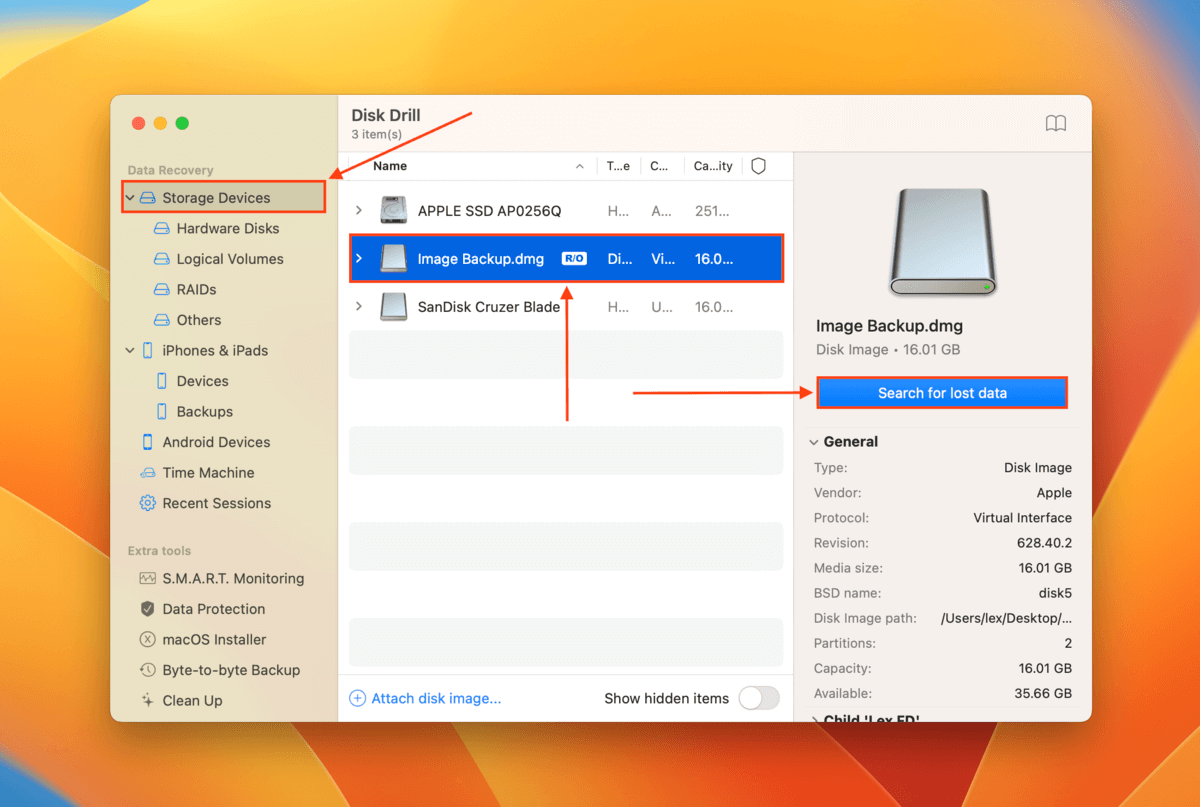
Task: Click the R/O badge on Image Backup.dmg
Action: [x=574, y=259]
